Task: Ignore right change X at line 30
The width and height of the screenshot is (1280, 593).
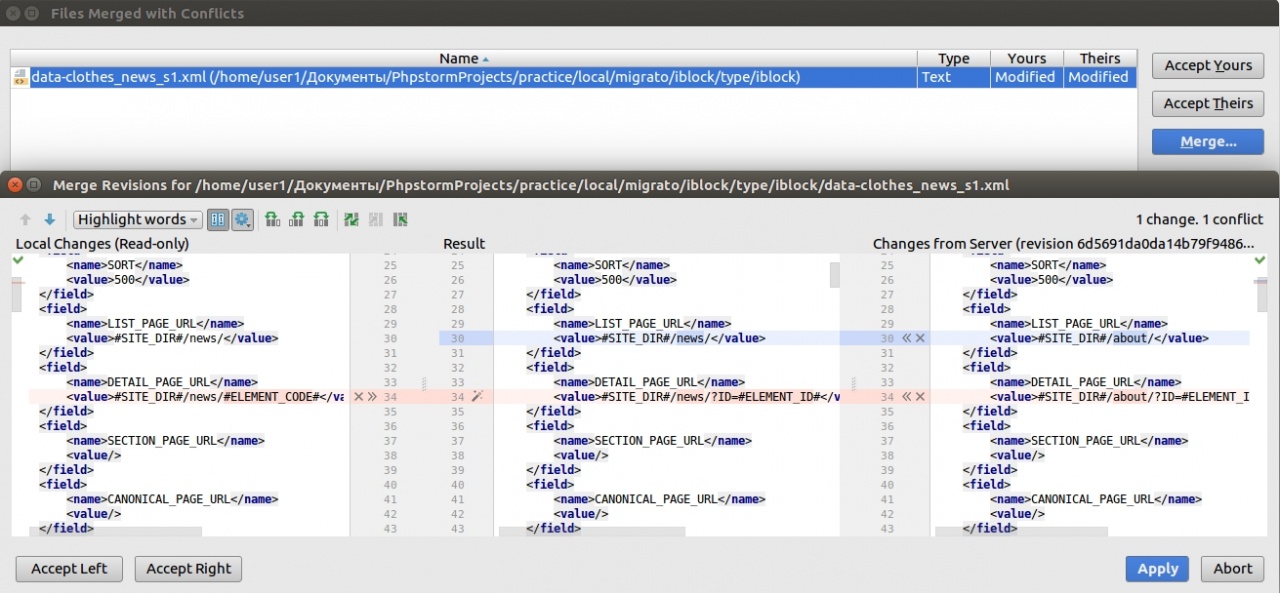Action: [921, 339]
